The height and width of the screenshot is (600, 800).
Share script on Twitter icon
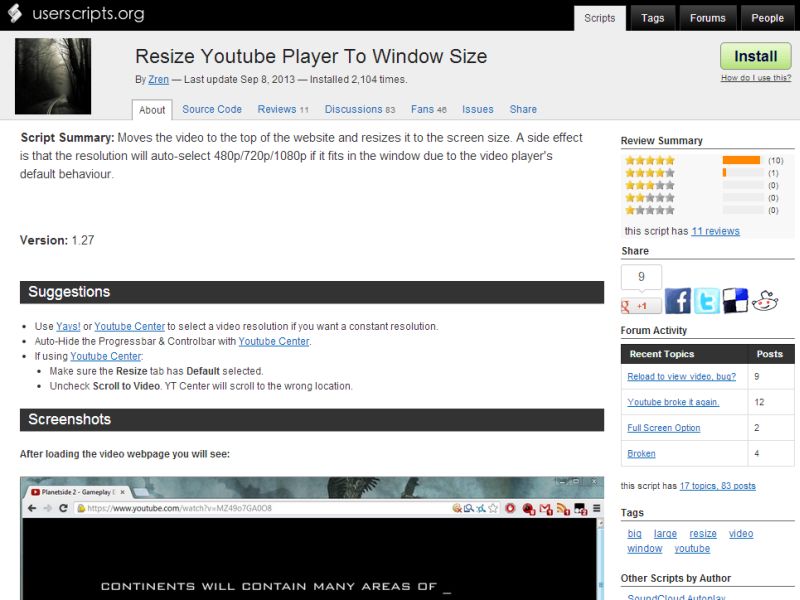(707, 301)
